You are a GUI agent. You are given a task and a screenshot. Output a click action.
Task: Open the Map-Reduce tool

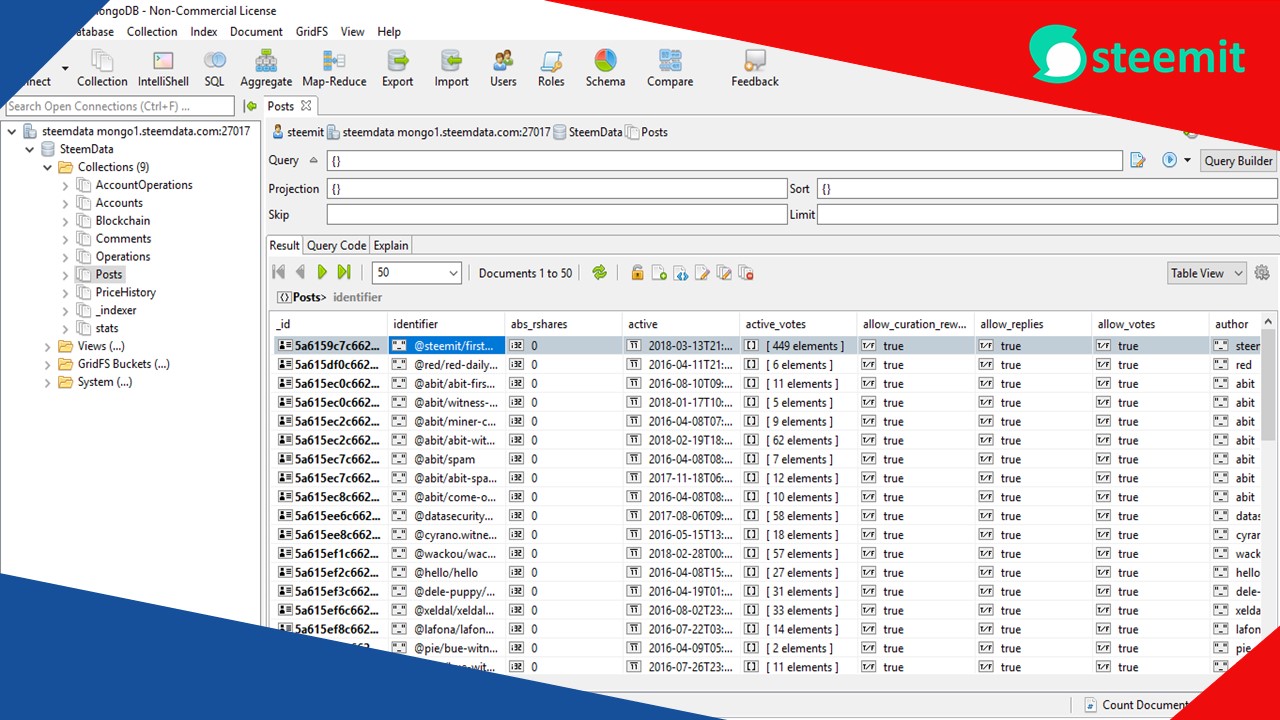334,69
